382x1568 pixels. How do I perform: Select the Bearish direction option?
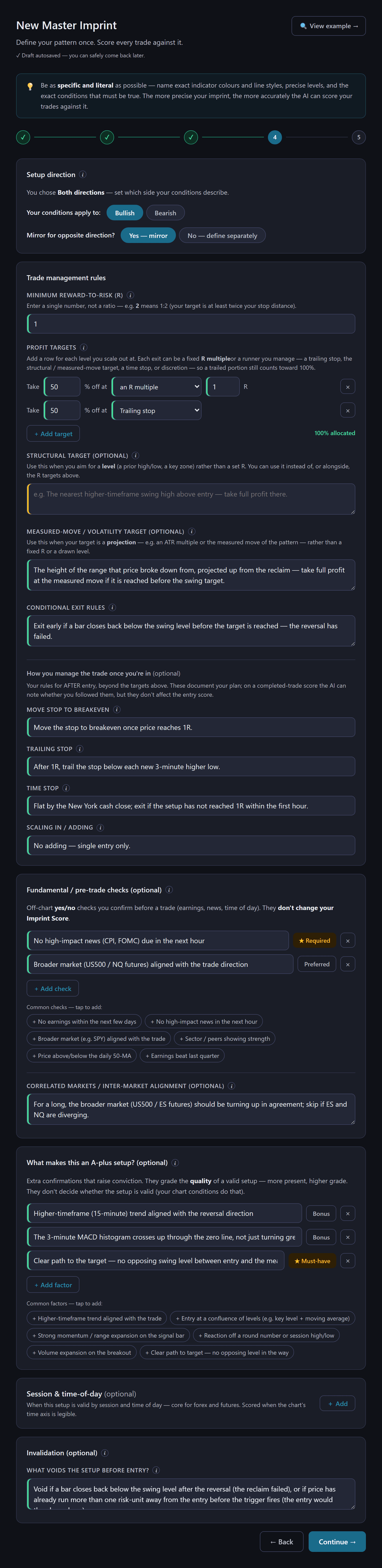tap(166, 213)
